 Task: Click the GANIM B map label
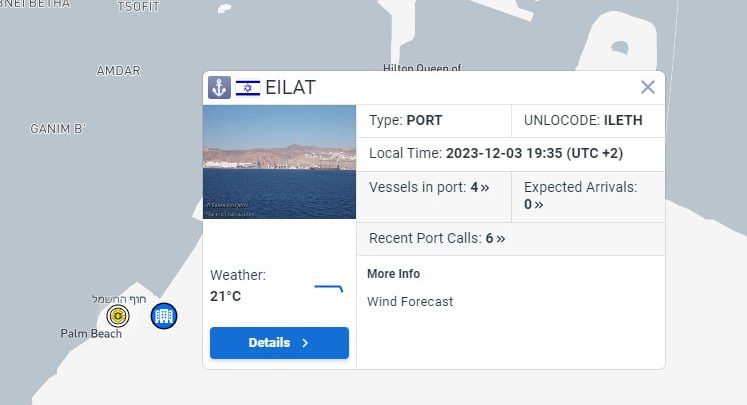point(58,129)
